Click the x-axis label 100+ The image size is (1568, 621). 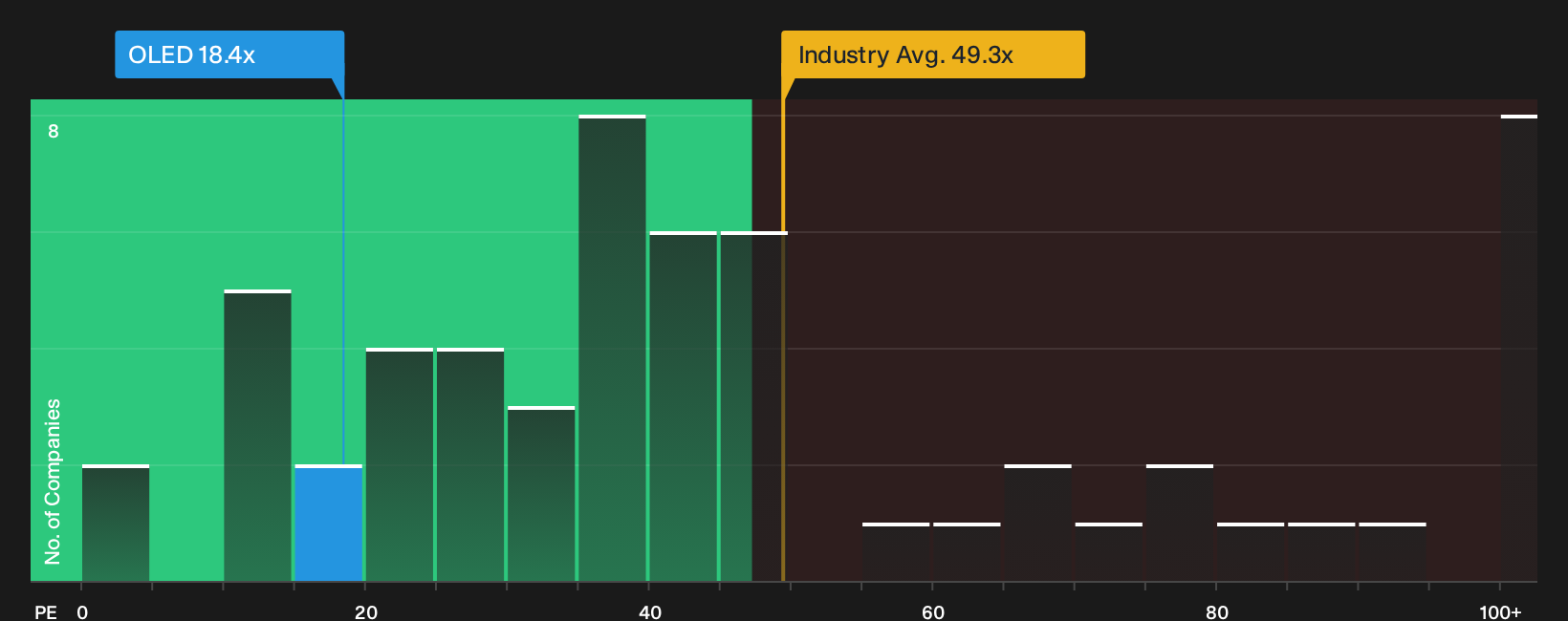(x=1500, y=611)
